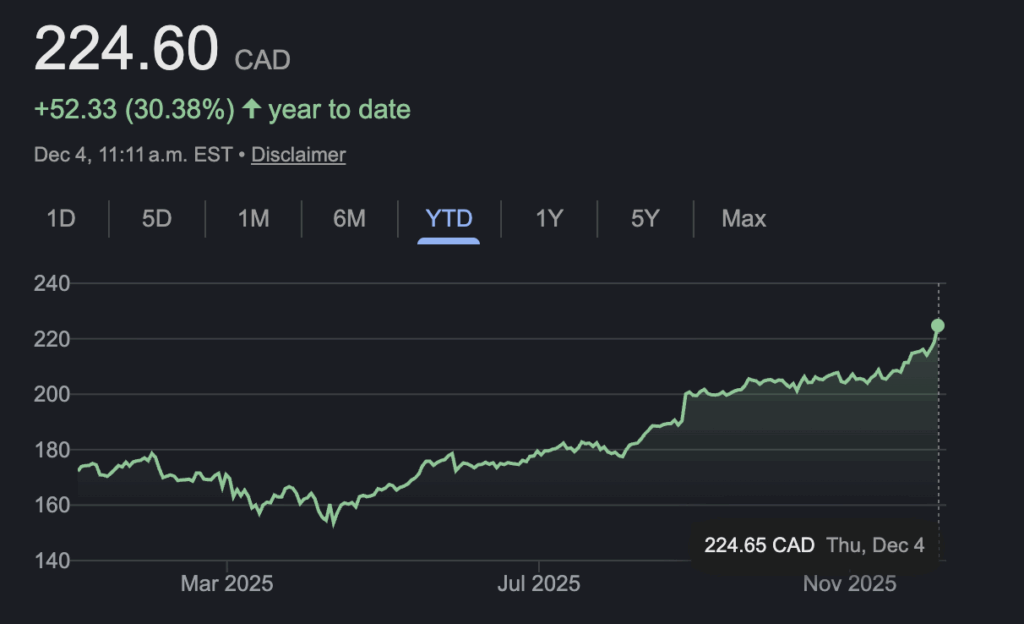The image size is (1024, 624).
Task: Open the 6M chart view
Action: point(349,218)
